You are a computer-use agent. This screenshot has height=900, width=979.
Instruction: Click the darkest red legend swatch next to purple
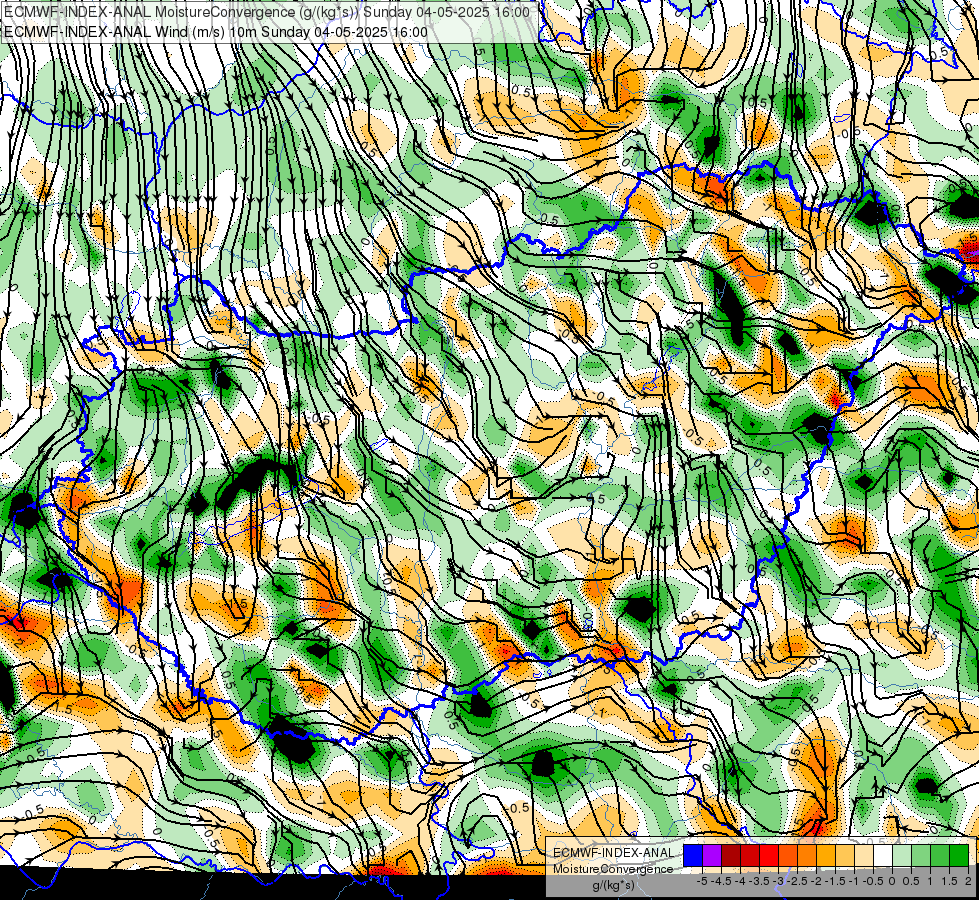pos(731,855)
